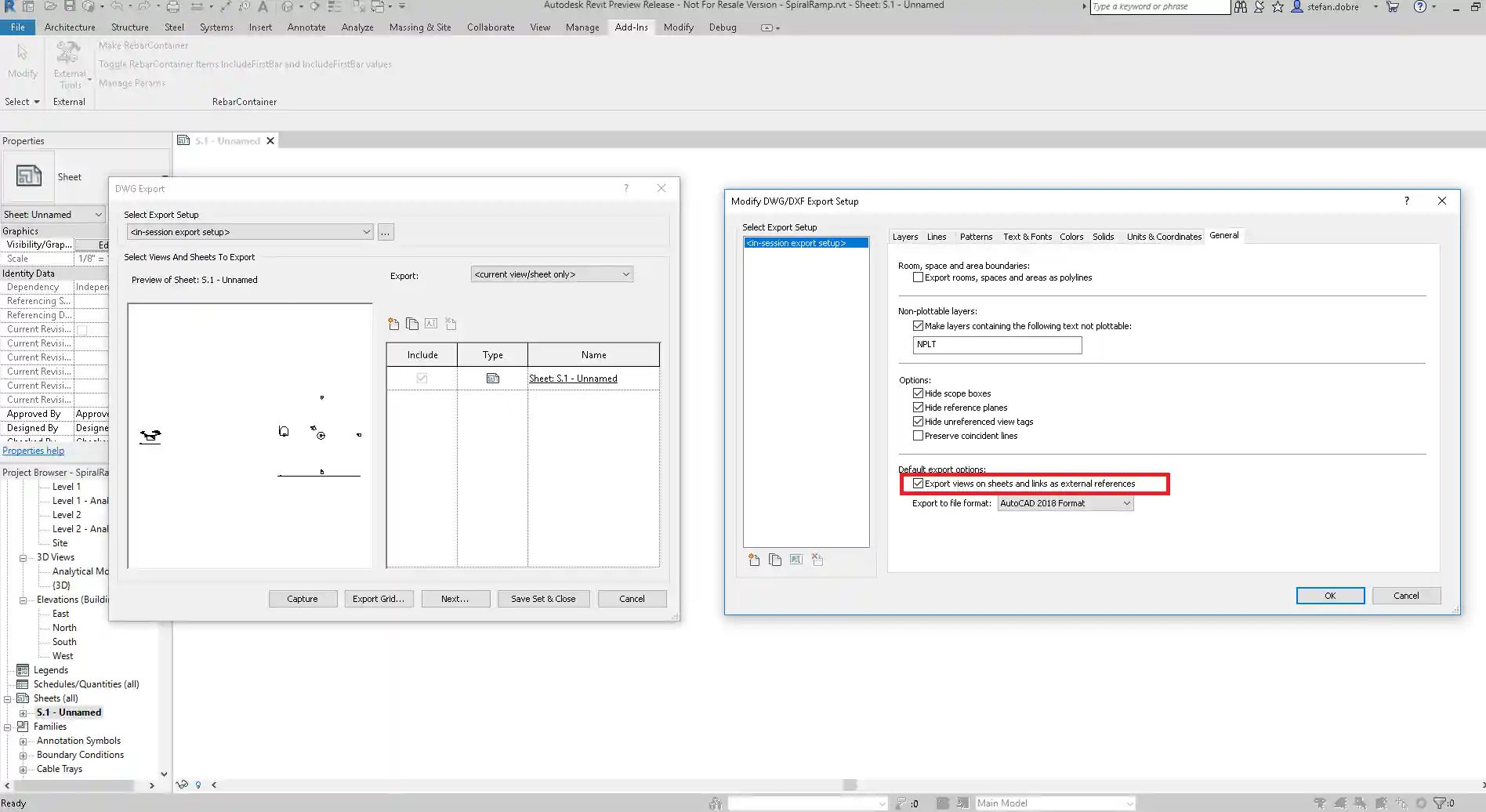Image resolution: width=1486 pixels, height=812 pixels.
Task: Select the Measure tool on the toolbar
Action: (x=198, y=6)
